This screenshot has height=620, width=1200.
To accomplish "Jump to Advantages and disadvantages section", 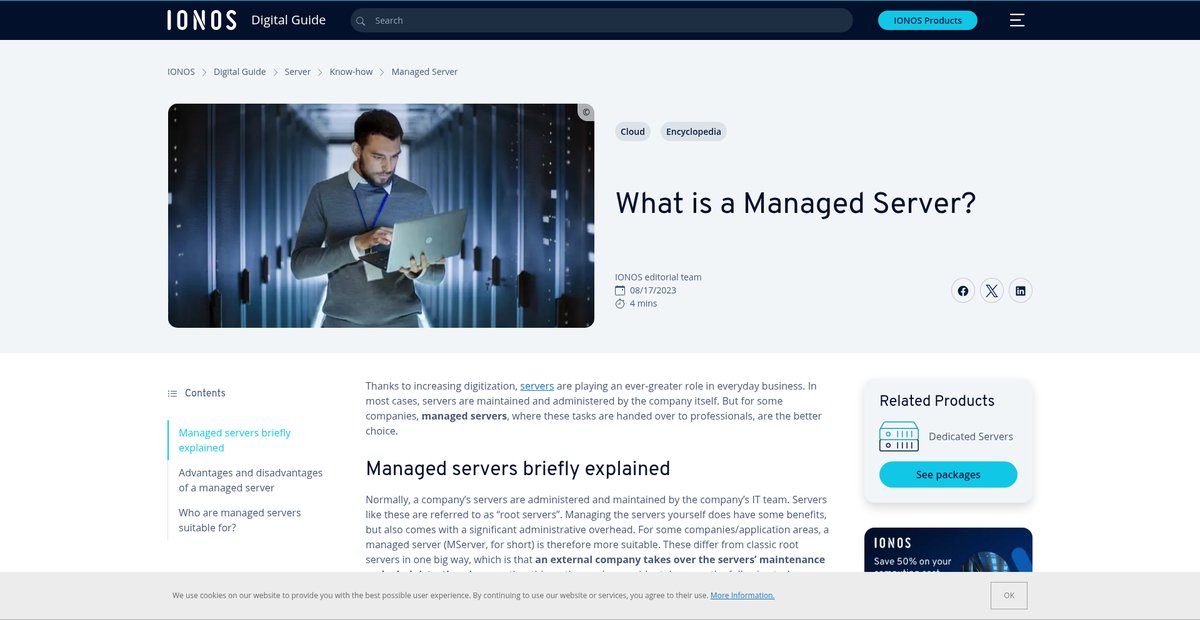I will [251, 480].
